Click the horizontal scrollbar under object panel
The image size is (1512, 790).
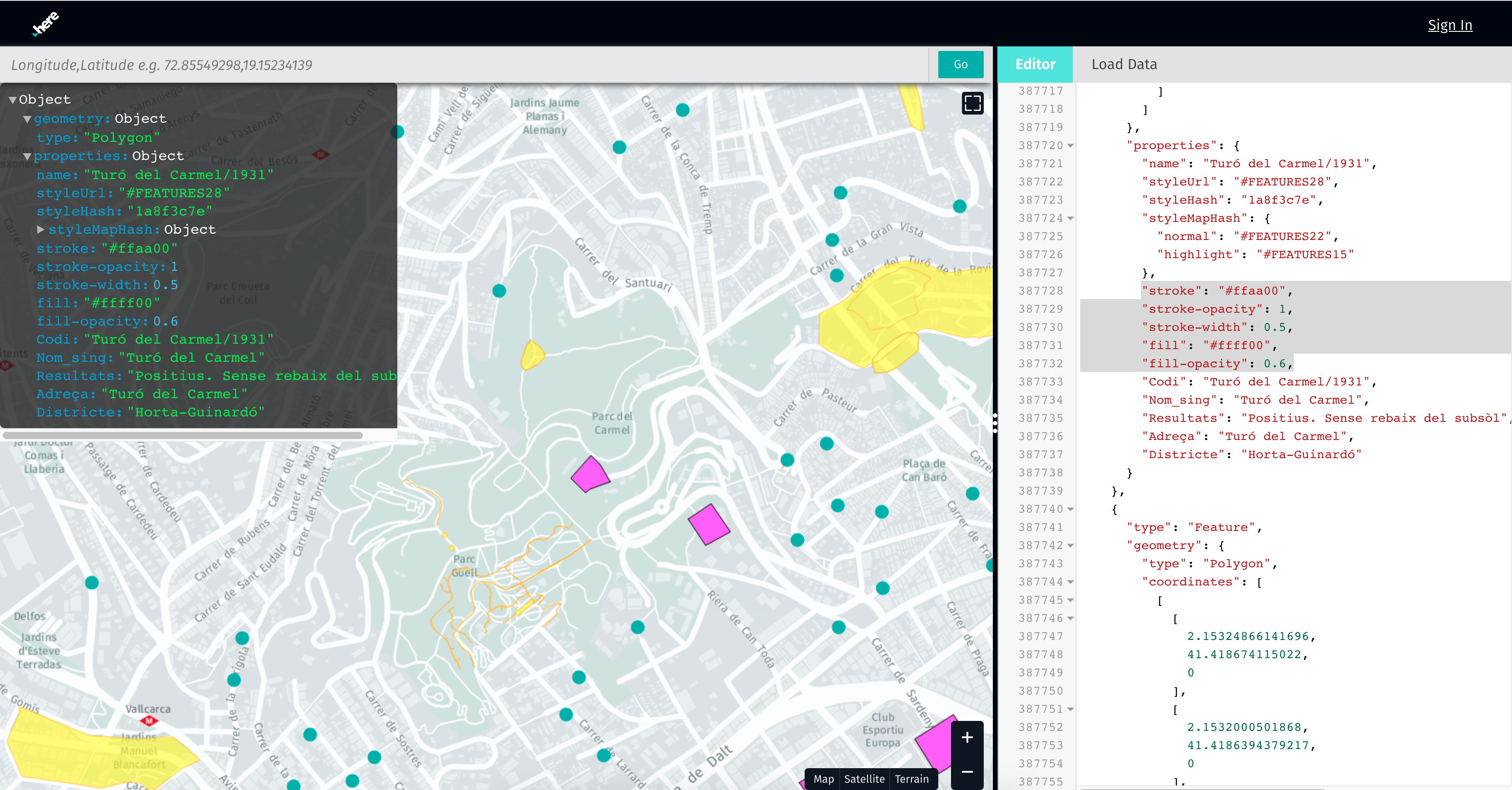coord(182,435)
